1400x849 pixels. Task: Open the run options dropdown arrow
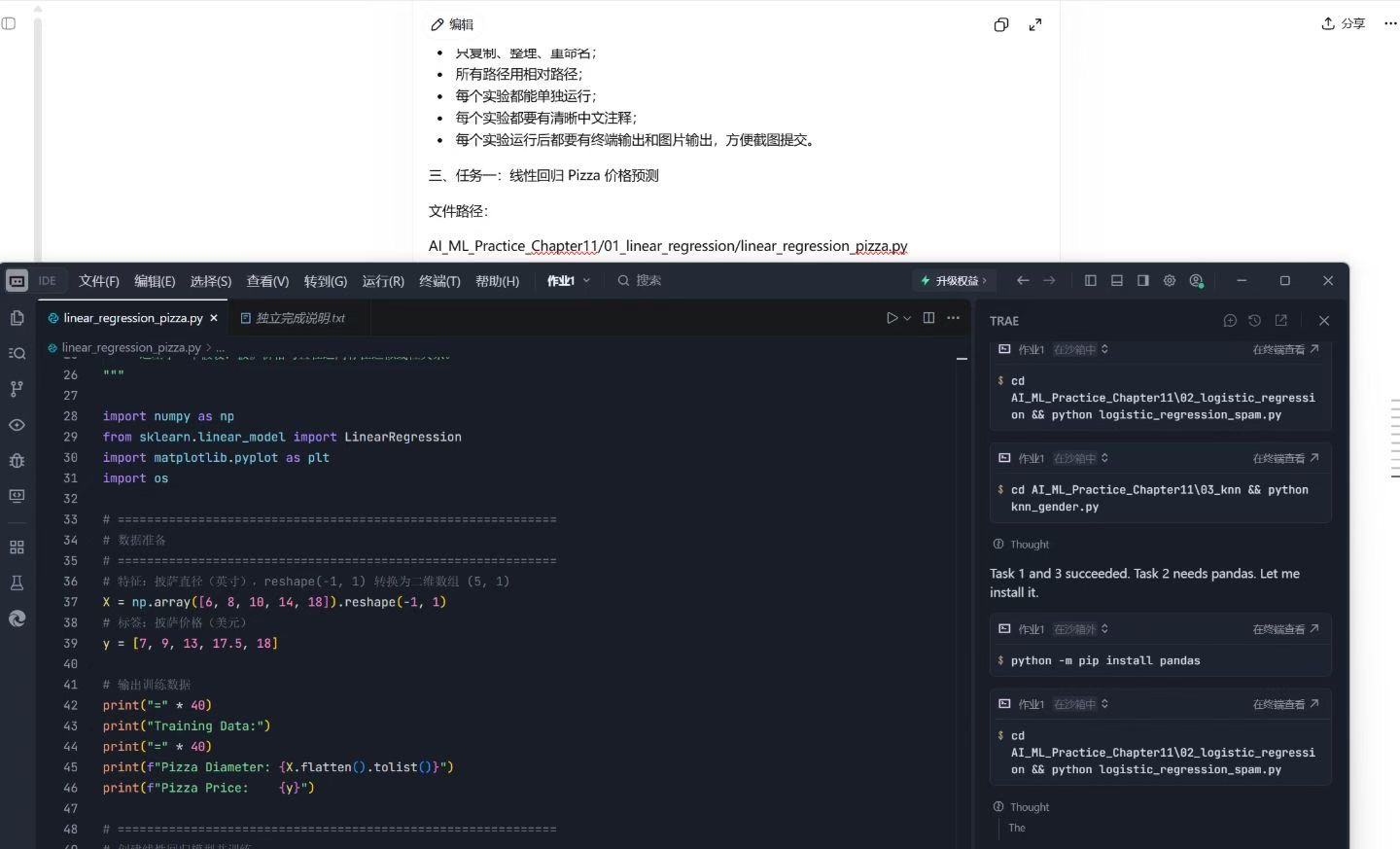tap(907, 318)
